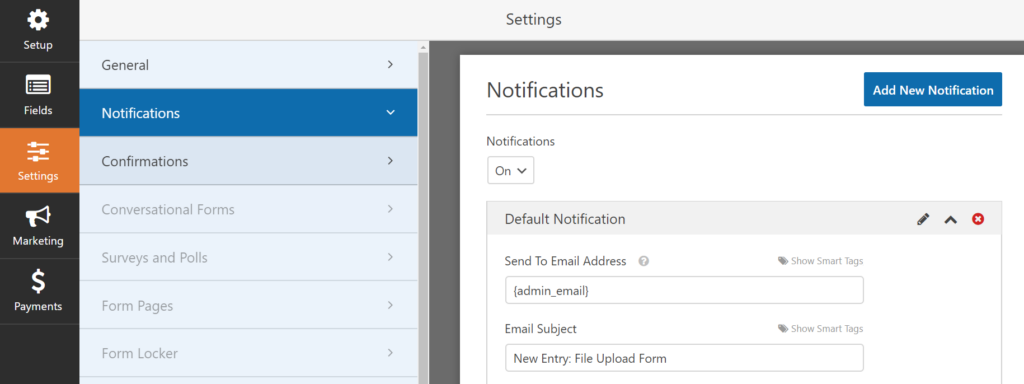Click Add New Notification button
The width and height of the screenshot is (1024, 384).
(933, 89)
